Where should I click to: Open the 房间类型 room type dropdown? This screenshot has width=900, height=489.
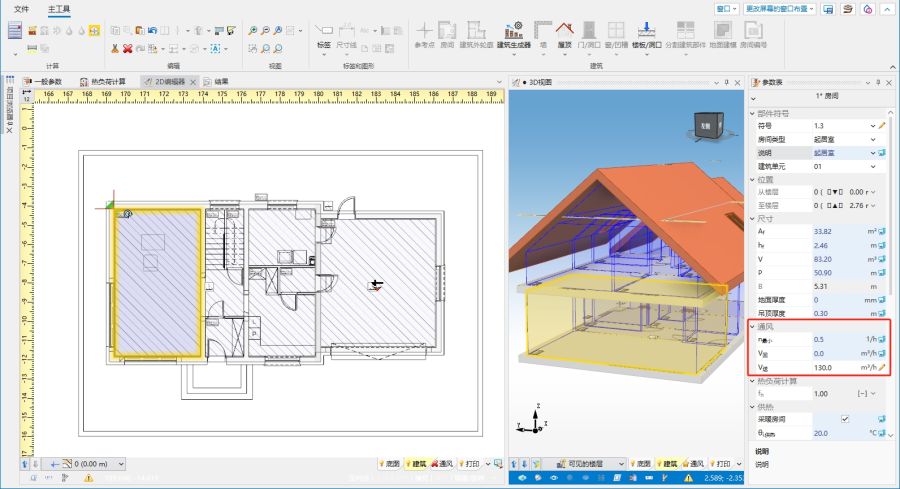tap(874, 139)
